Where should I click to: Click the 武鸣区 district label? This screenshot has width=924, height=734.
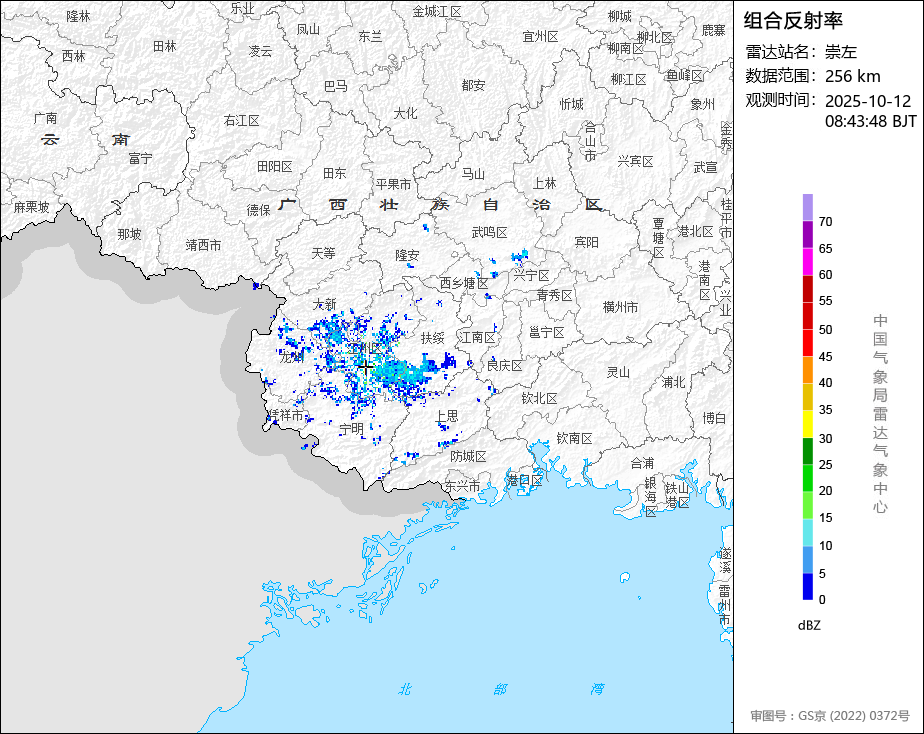click(x=490, y=233)
